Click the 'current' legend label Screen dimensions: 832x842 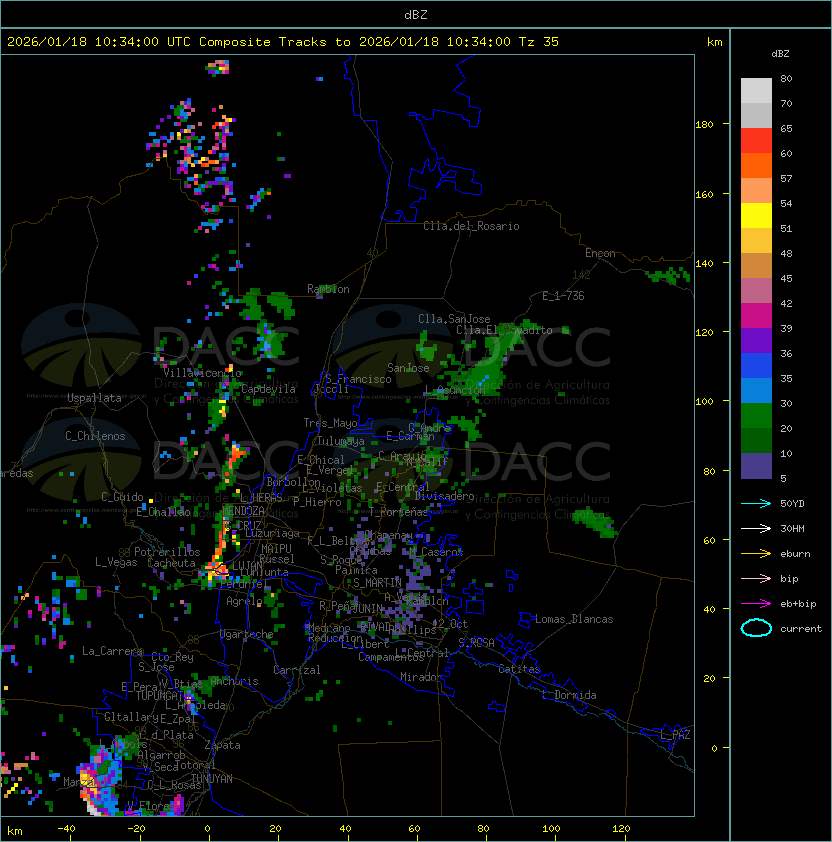click(801, 629)
